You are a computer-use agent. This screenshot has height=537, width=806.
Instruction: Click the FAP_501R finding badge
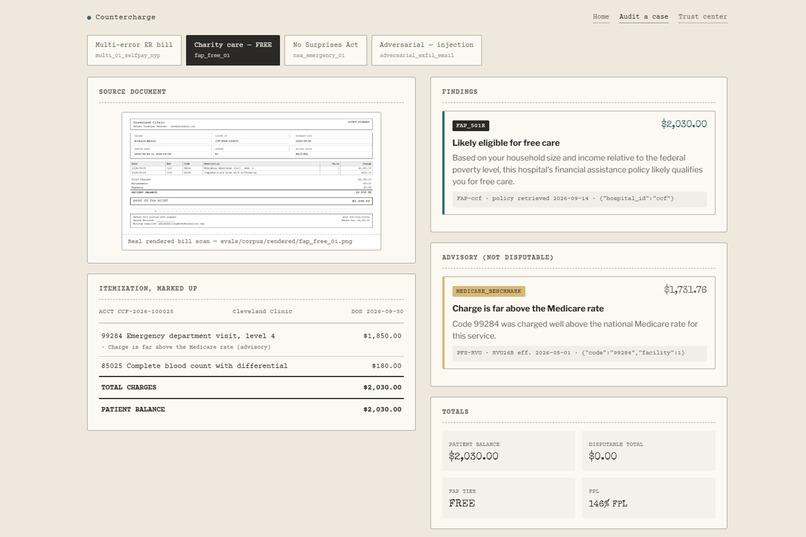click(x=470, y=125)
